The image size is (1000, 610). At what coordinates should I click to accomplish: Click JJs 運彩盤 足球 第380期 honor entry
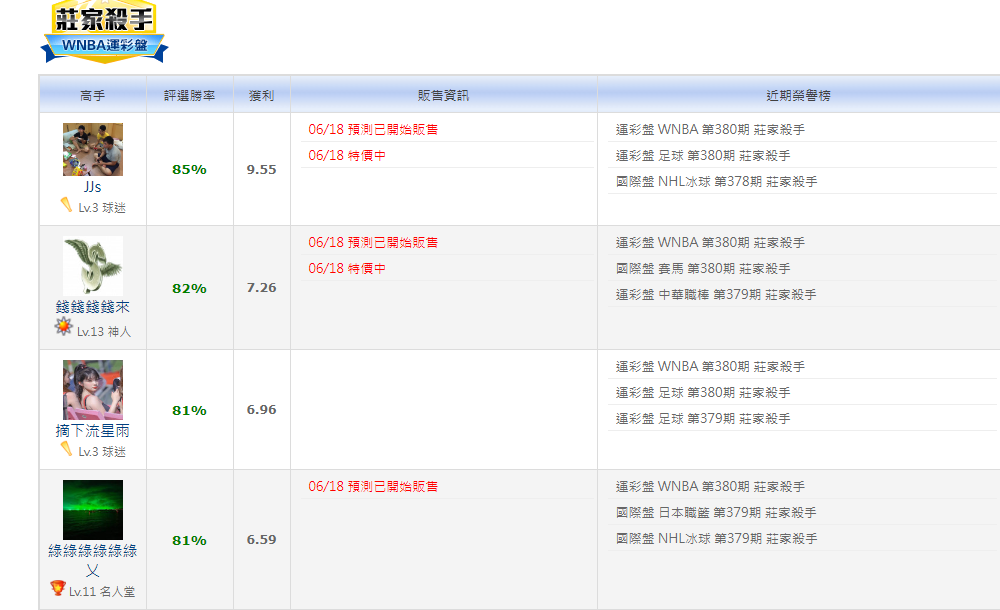pos(703,156)
